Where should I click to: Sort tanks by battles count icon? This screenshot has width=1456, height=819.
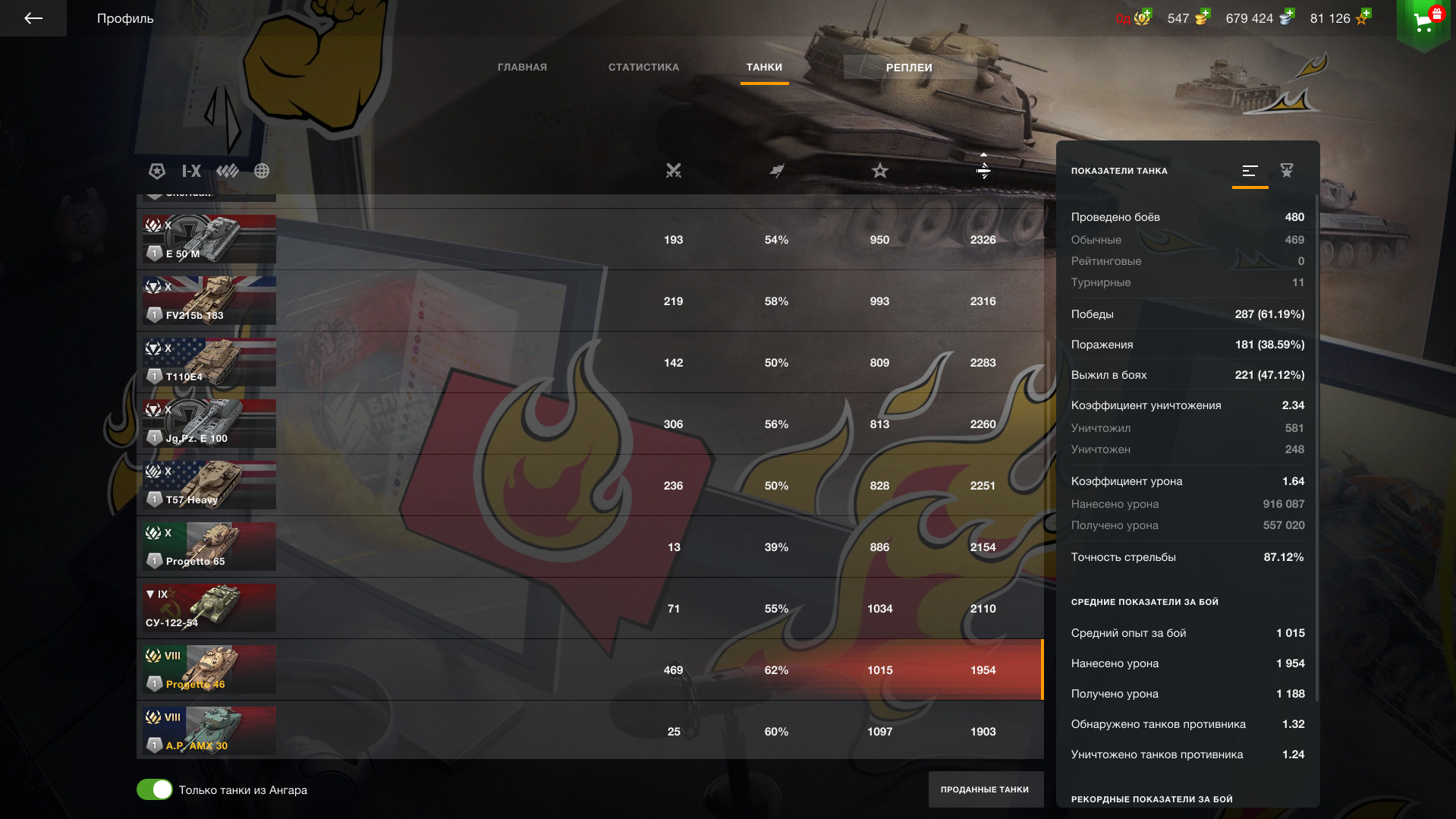(x=674, y=171)
